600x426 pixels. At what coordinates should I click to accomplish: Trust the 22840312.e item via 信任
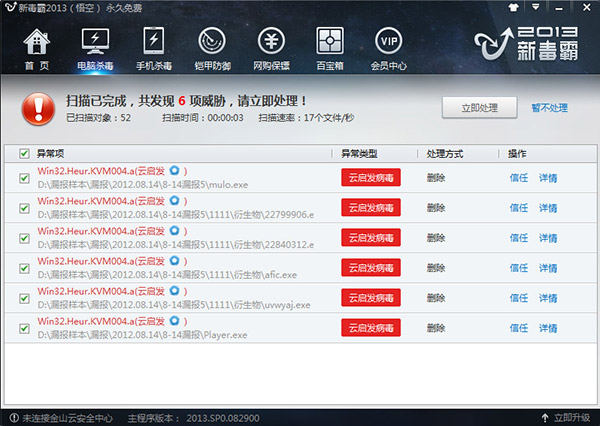[519, 238]
